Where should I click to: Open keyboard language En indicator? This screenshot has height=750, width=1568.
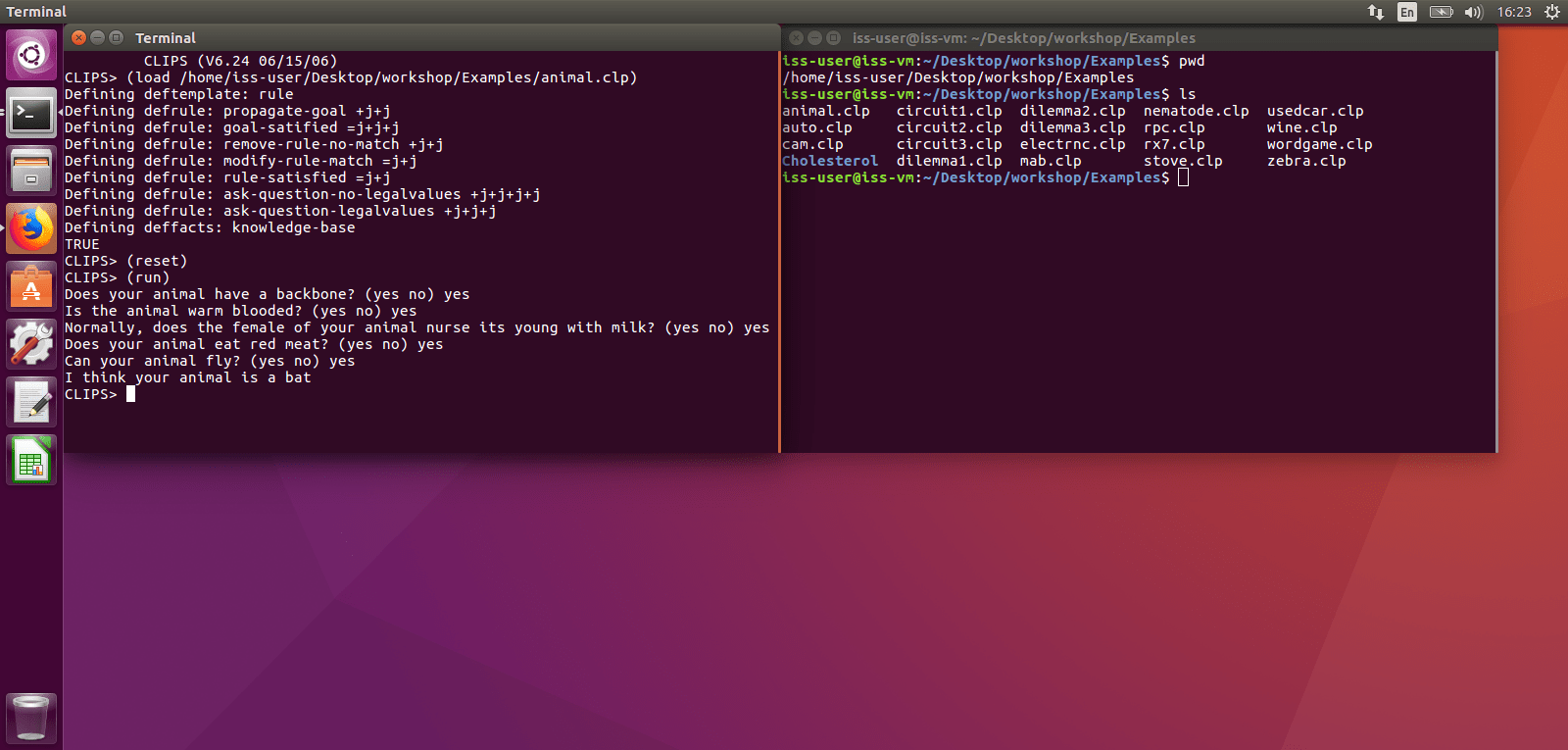coord(1407,12)
